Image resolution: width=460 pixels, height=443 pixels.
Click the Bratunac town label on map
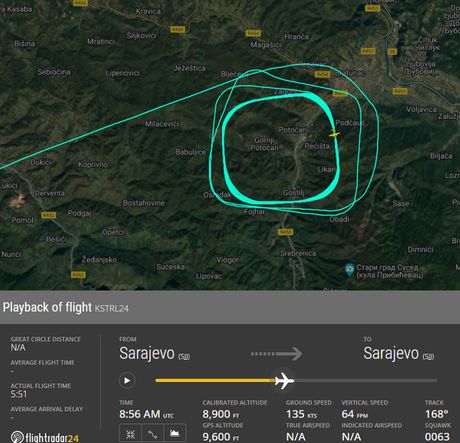pyautogui.click(x=350, y=73)
